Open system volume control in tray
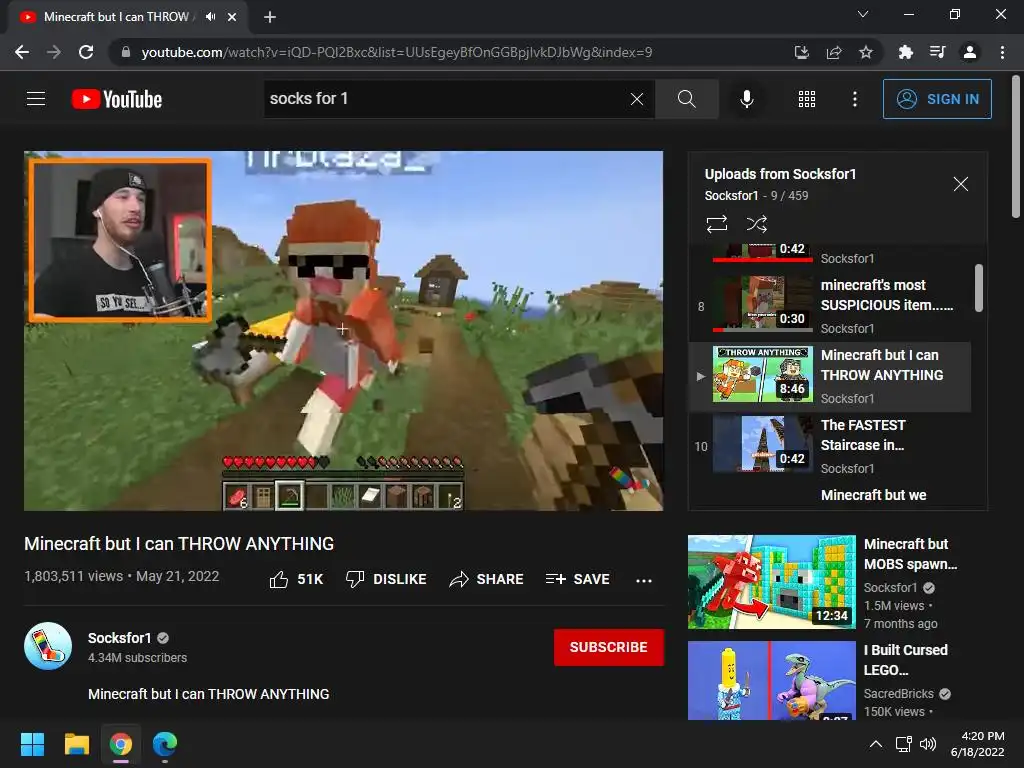The image size is (1024, 768). pos(927,744)
